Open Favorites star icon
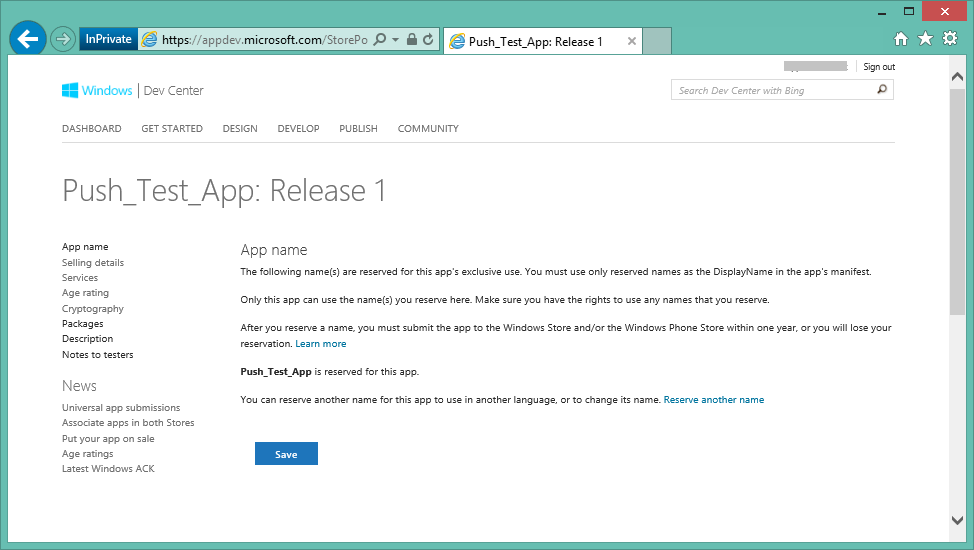The image size is (974, 550). pyautogui.click(x=926, y=39)
